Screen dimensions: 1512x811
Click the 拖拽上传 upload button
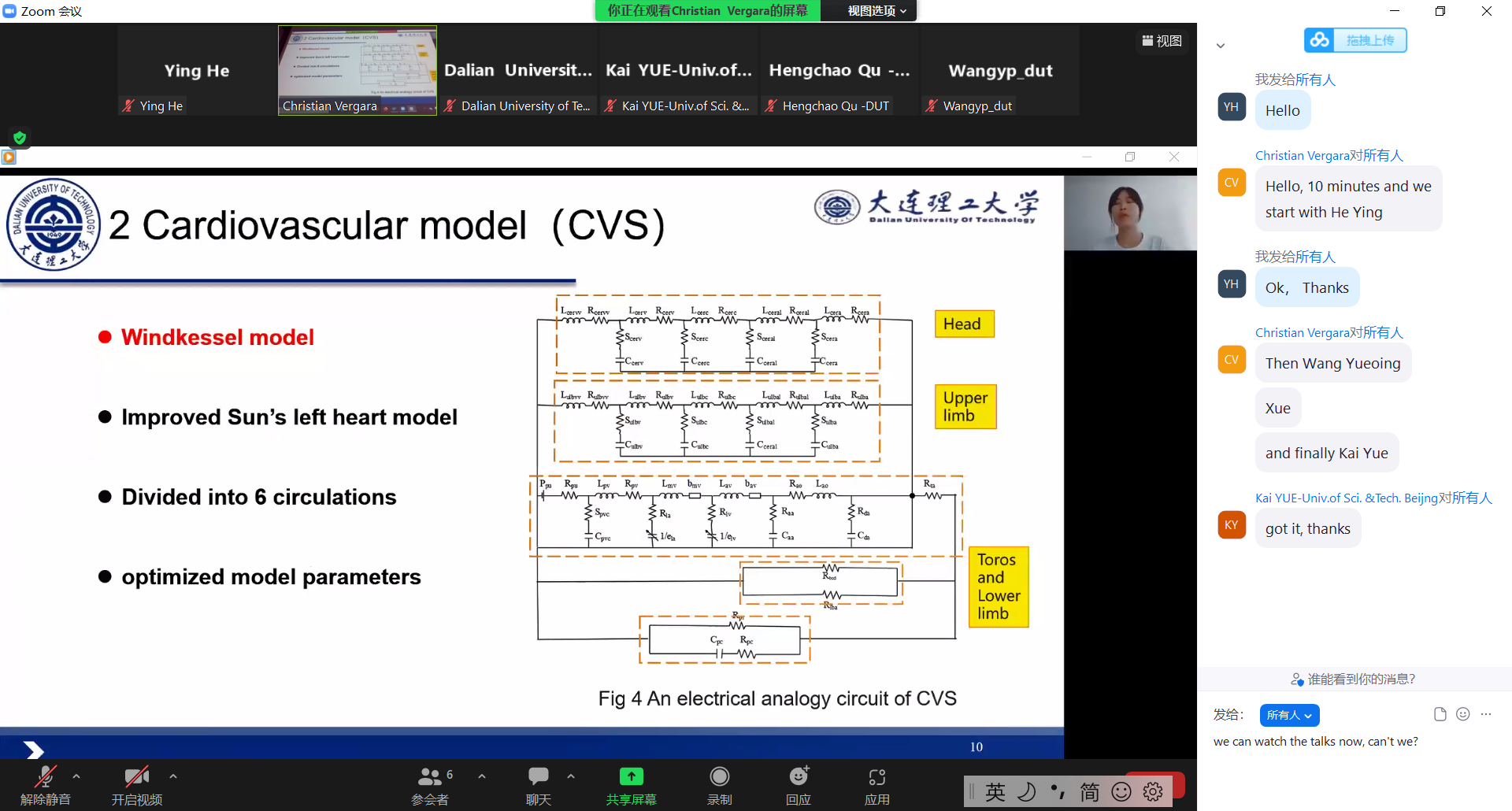(1355, 40)
